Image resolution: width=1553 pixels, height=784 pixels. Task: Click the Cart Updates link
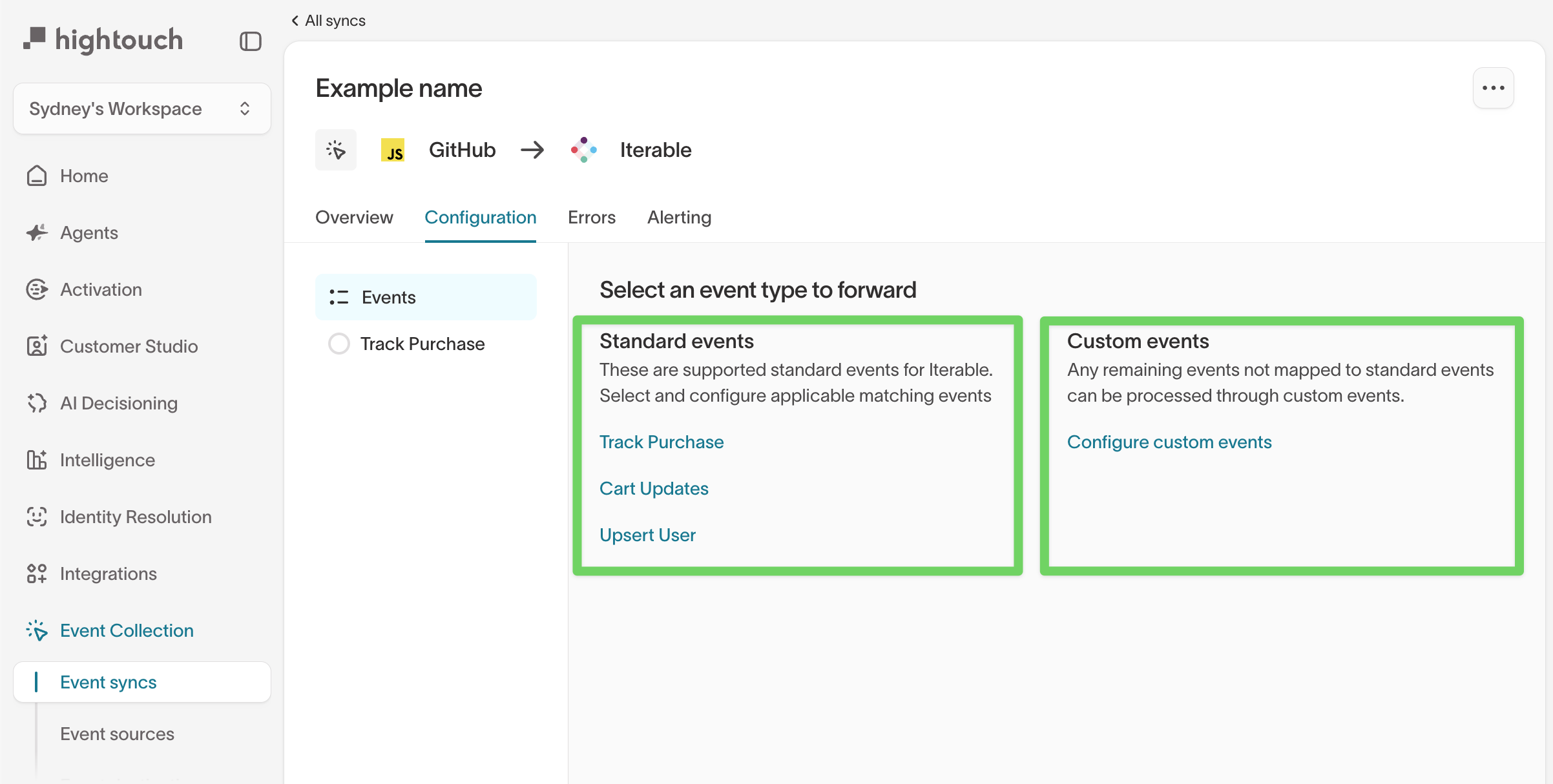tap(654, 488)
